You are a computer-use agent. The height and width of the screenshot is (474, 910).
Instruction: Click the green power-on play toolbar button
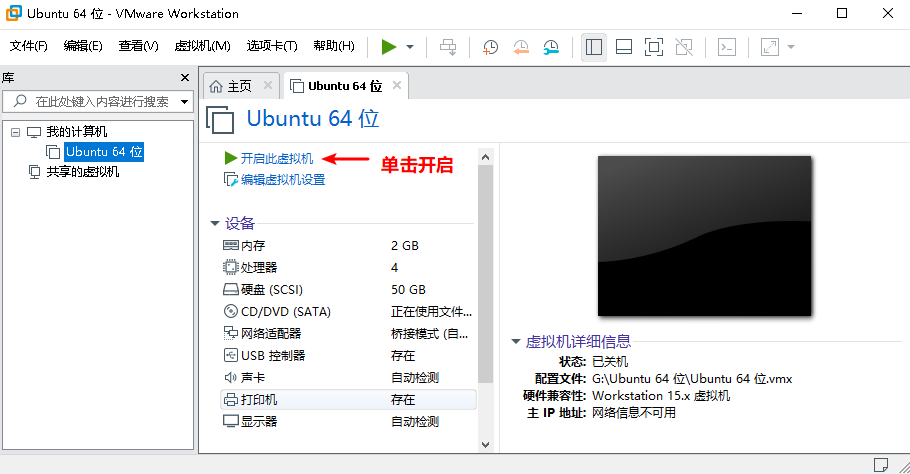388,46
